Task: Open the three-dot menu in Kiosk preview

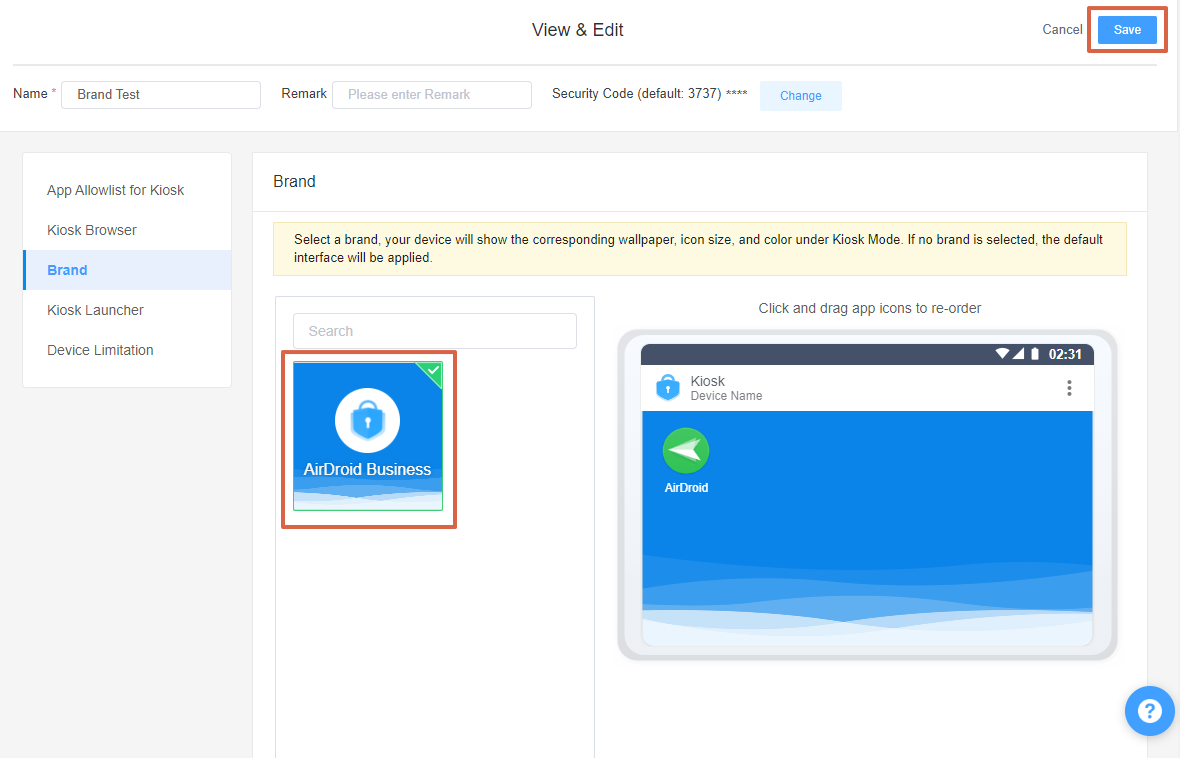Action: [x=1069, y=388]
